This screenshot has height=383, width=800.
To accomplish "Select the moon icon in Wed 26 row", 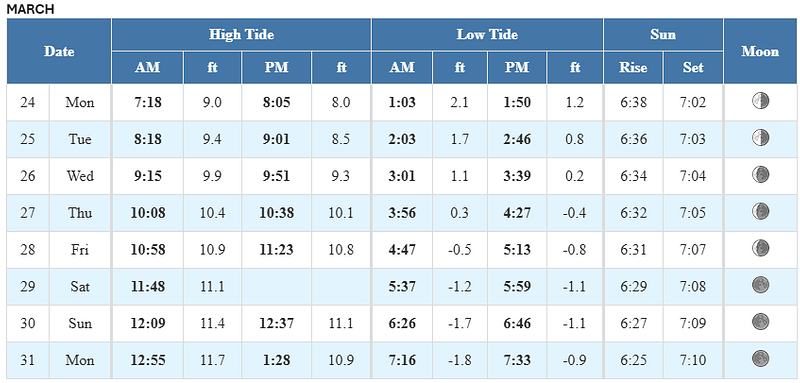I will [x=760, y=174].
